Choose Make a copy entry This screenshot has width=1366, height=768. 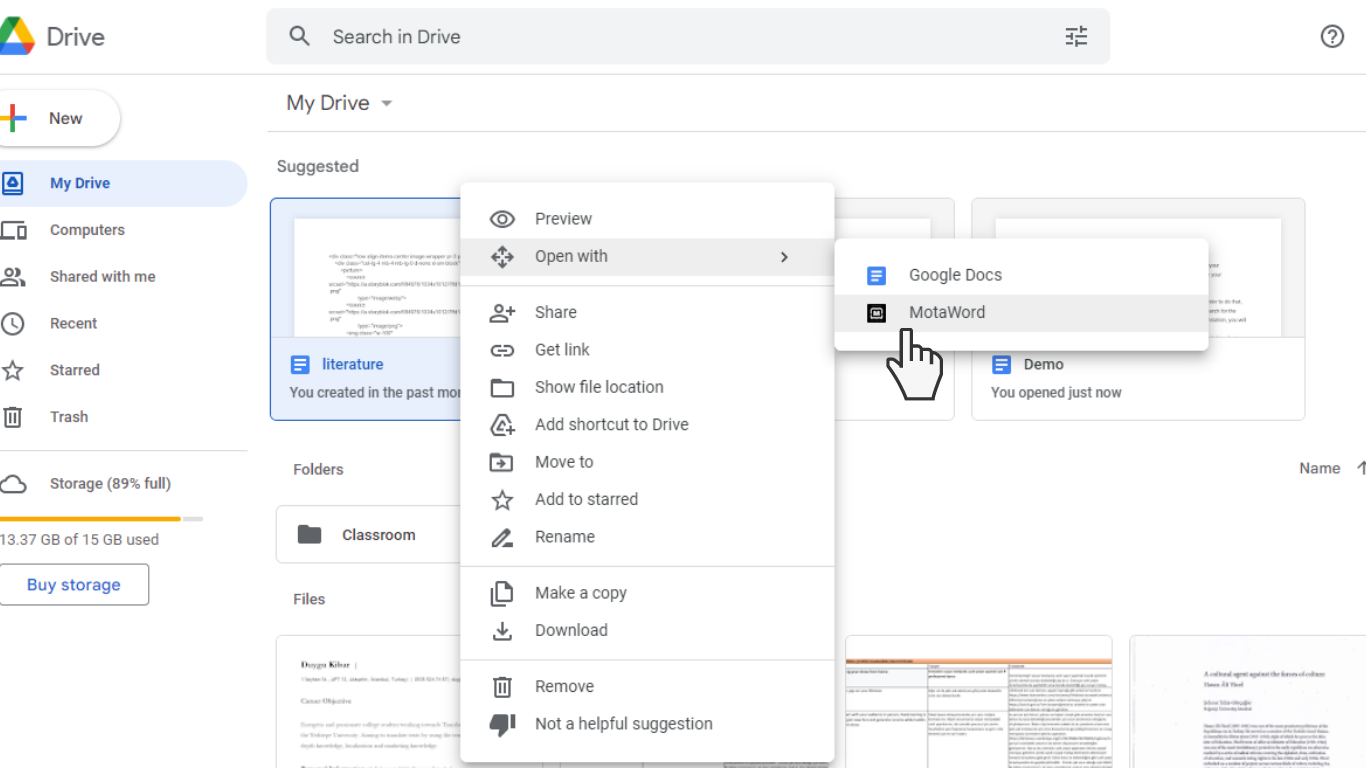tap(647, 593)
